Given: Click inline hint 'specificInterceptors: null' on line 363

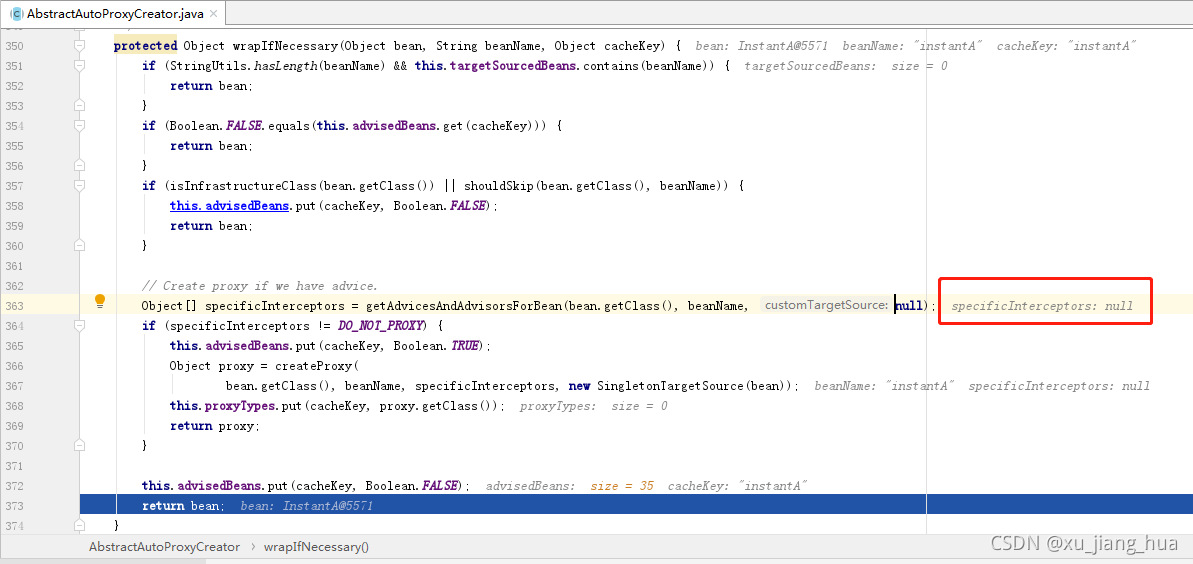Looking at the screenshot, I should click(x=1042, y=306).
